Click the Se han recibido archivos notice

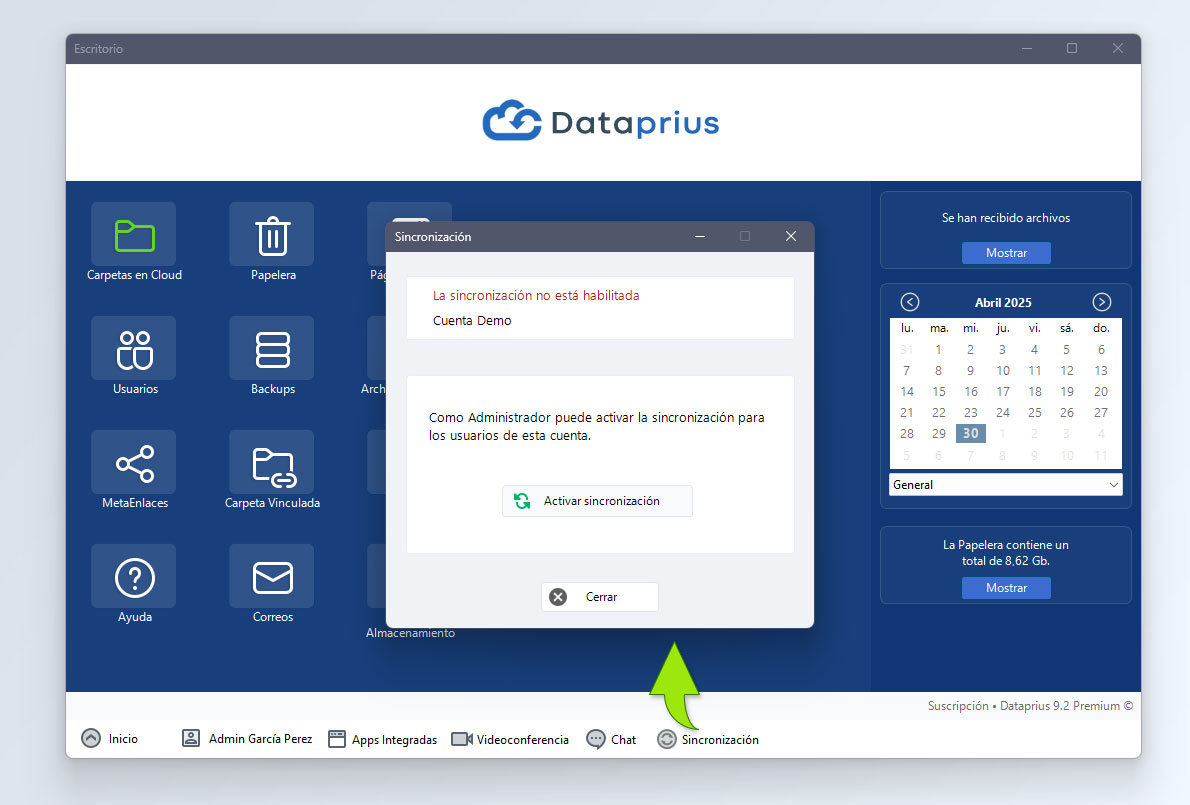[1006, 218]
